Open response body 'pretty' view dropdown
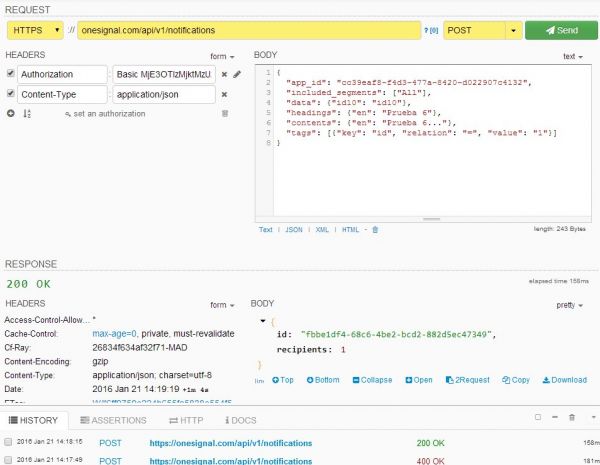The height and width of the screenshot is (465, 600). click(569, 305)
